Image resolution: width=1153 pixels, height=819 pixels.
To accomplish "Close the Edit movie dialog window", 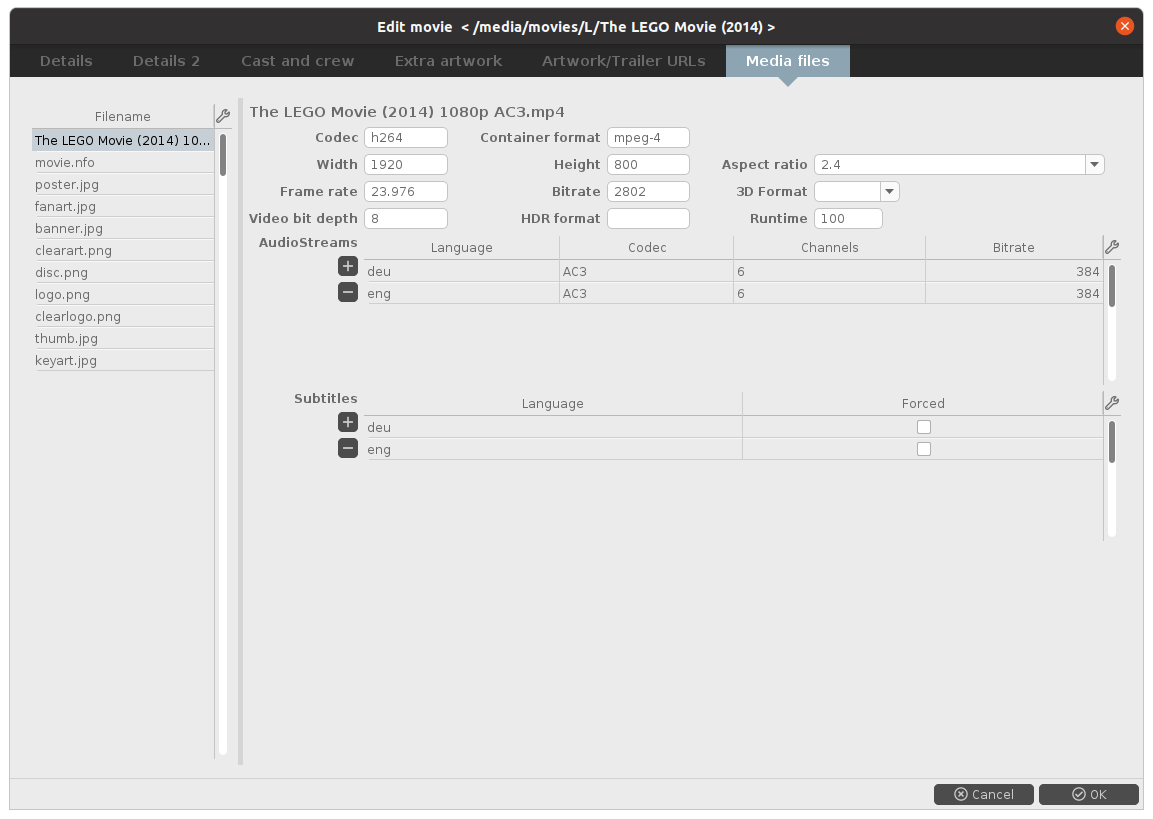I will [1125, 27].
